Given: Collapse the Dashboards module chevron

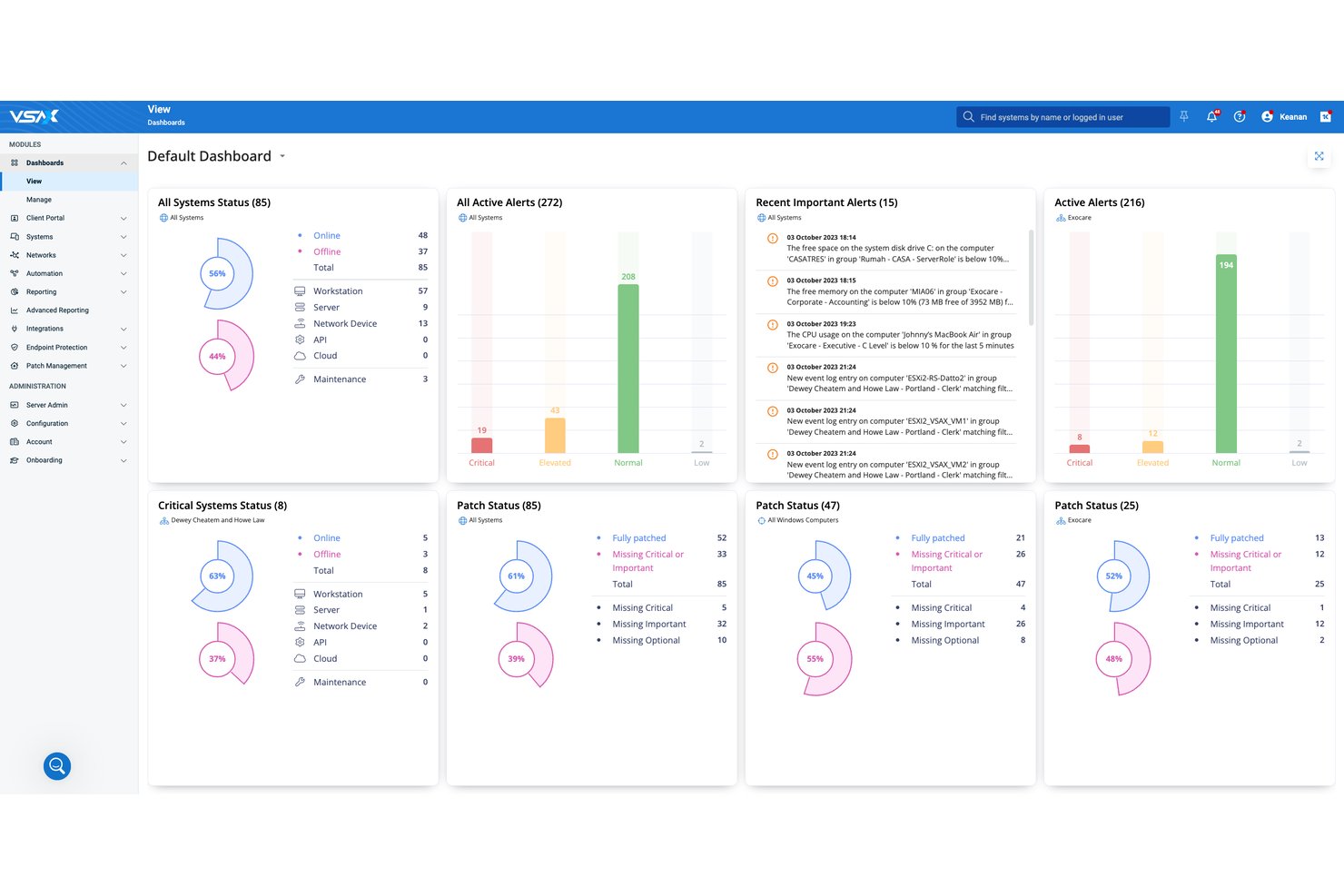Looking at the screenshot, I should (124, 162).
